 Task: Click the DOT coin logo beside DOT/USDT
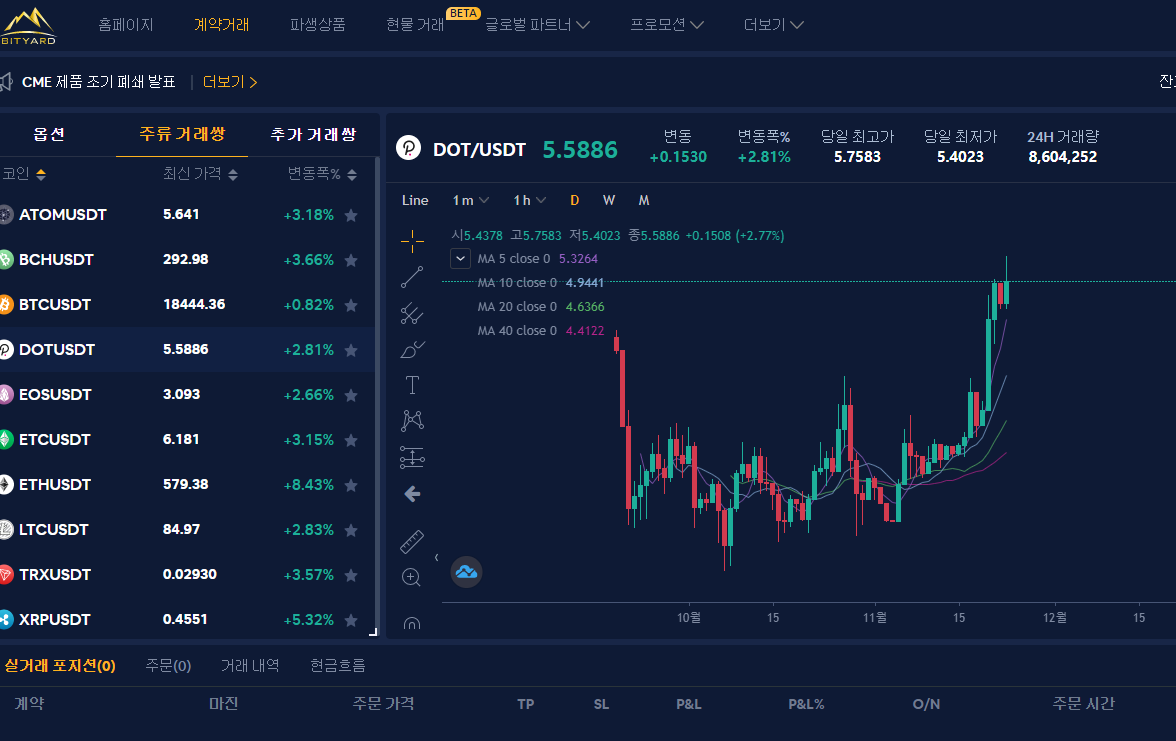click(409, 148)
